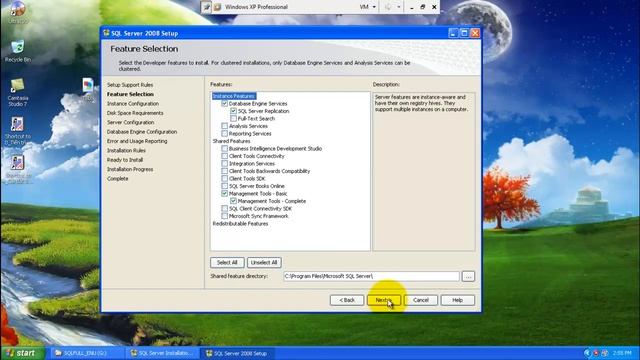Click the system tray clock
The height and width of the screenshot is (360, 640).
pos(622,353)
